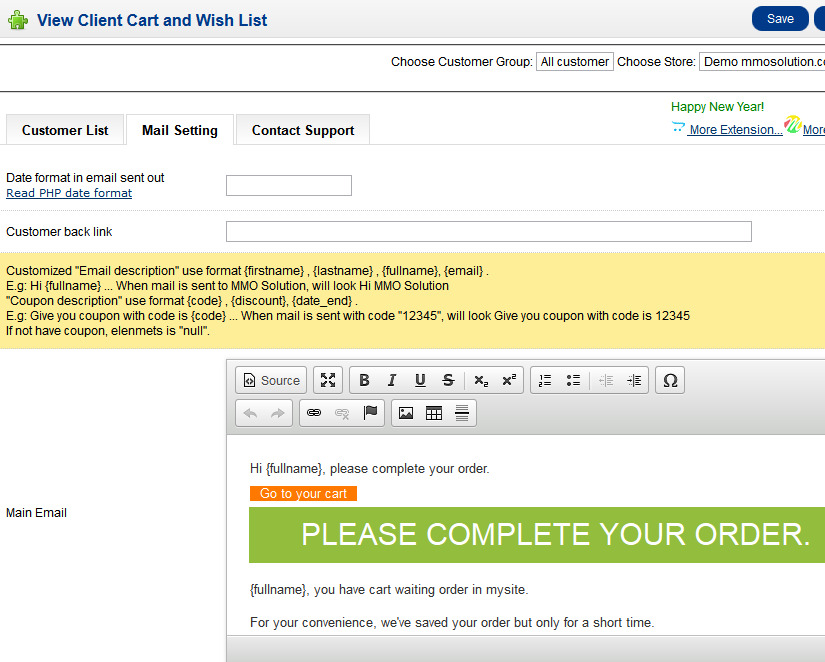Maximize the editor with the fullscreen icon
825x662 pixels.
(x=328, y=380)
